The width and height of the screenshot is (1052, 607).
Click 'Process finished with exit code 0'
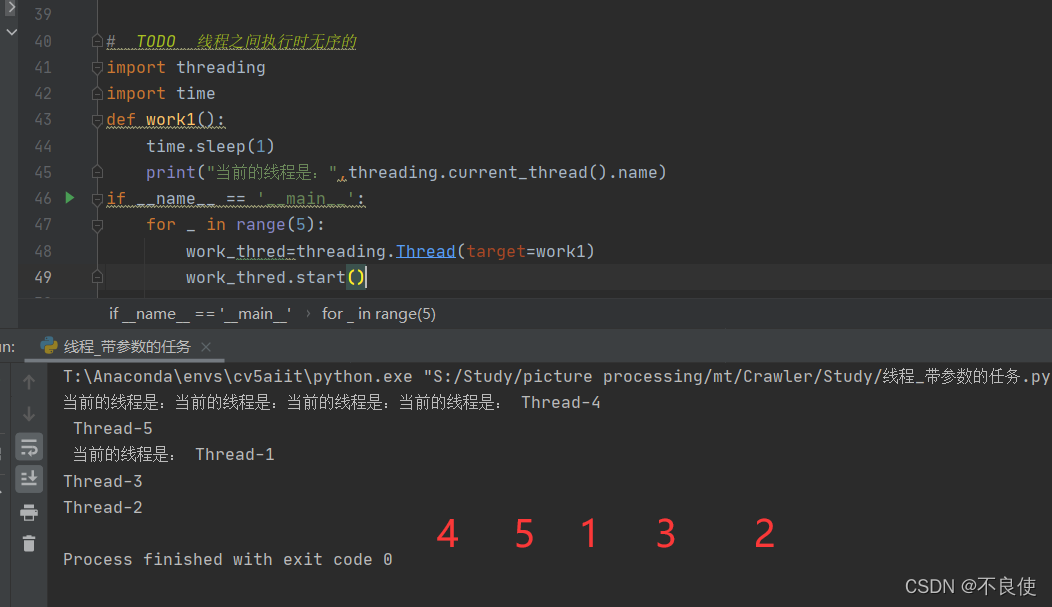(x=227, y=559)
